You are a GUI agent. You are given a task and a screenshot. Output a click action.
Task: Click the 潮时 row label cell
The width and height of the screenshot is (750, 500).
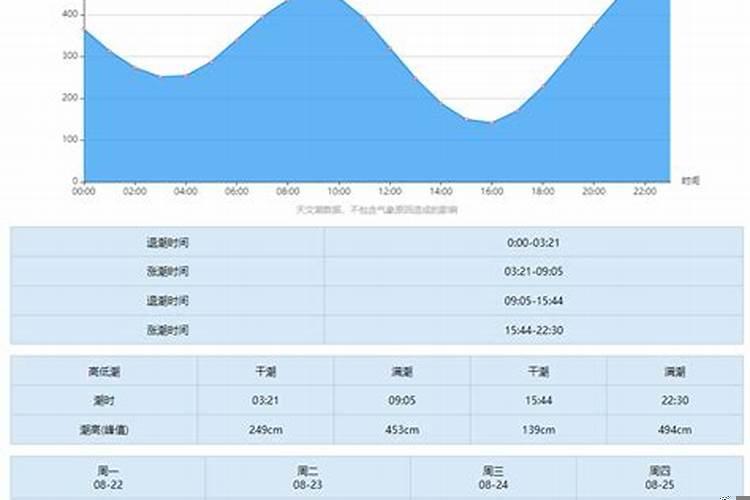(104, 401)
